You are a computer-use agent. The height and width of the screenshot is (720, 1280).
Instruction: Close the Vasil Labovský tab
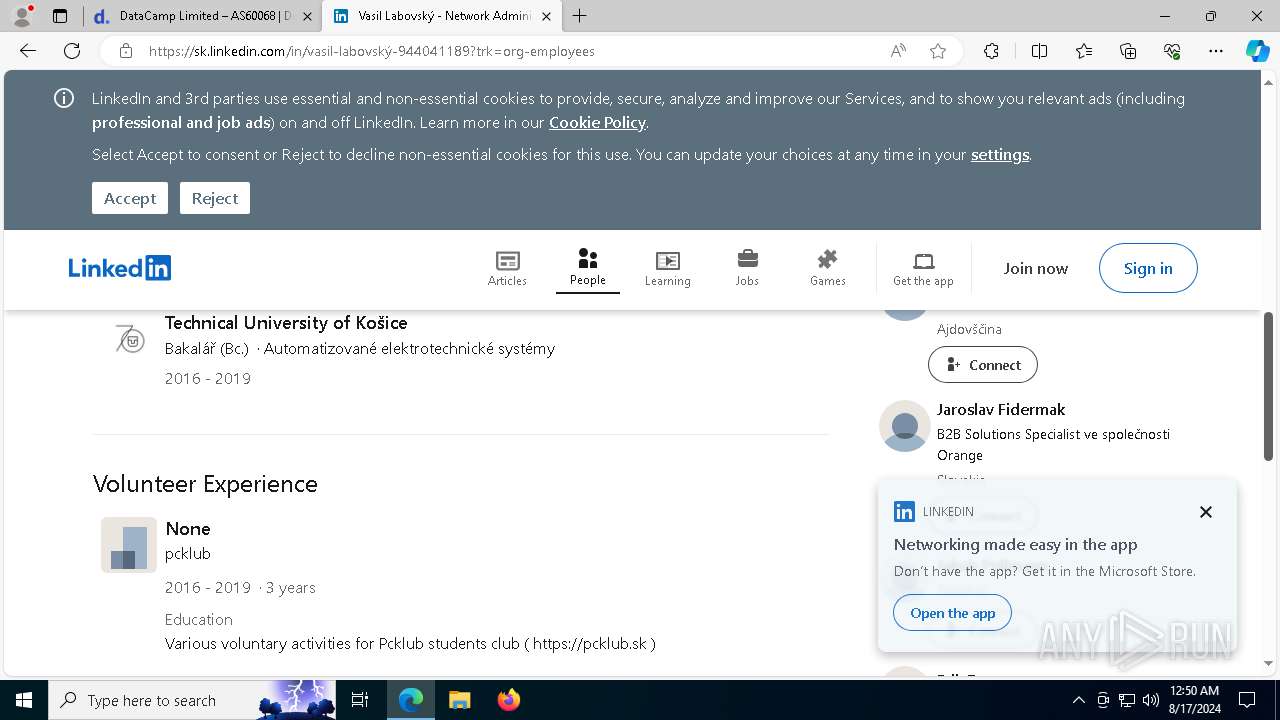tap(546, 16)
